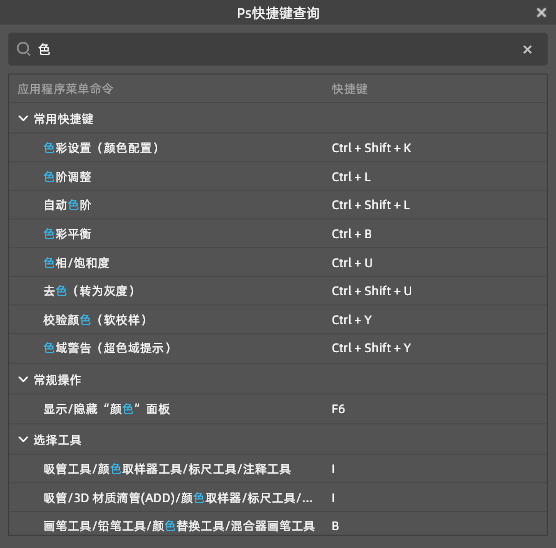Click the Ctrl + Shift + L shortcut text
The width and height of the screenshot is (556, 548).
coord(371,205)
